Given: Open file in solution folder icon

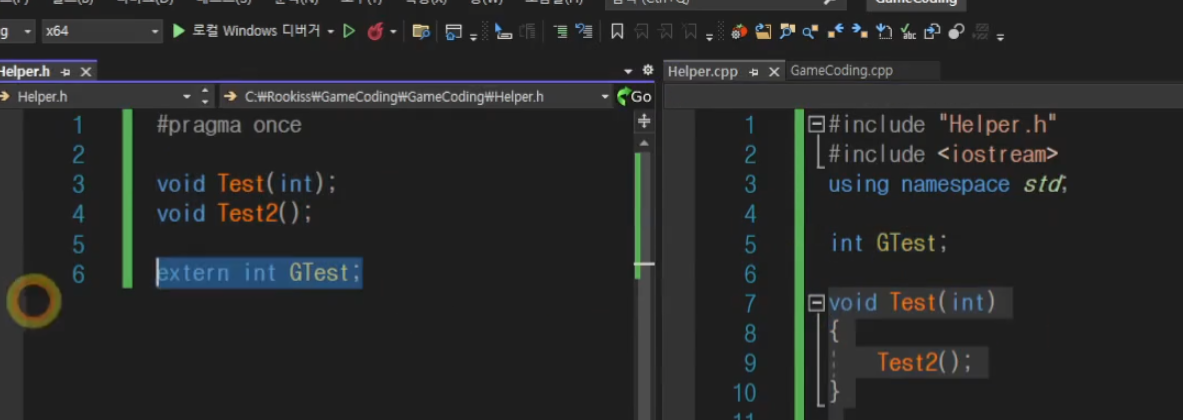Looking at the screenshot, I should [x=763, y=32].
